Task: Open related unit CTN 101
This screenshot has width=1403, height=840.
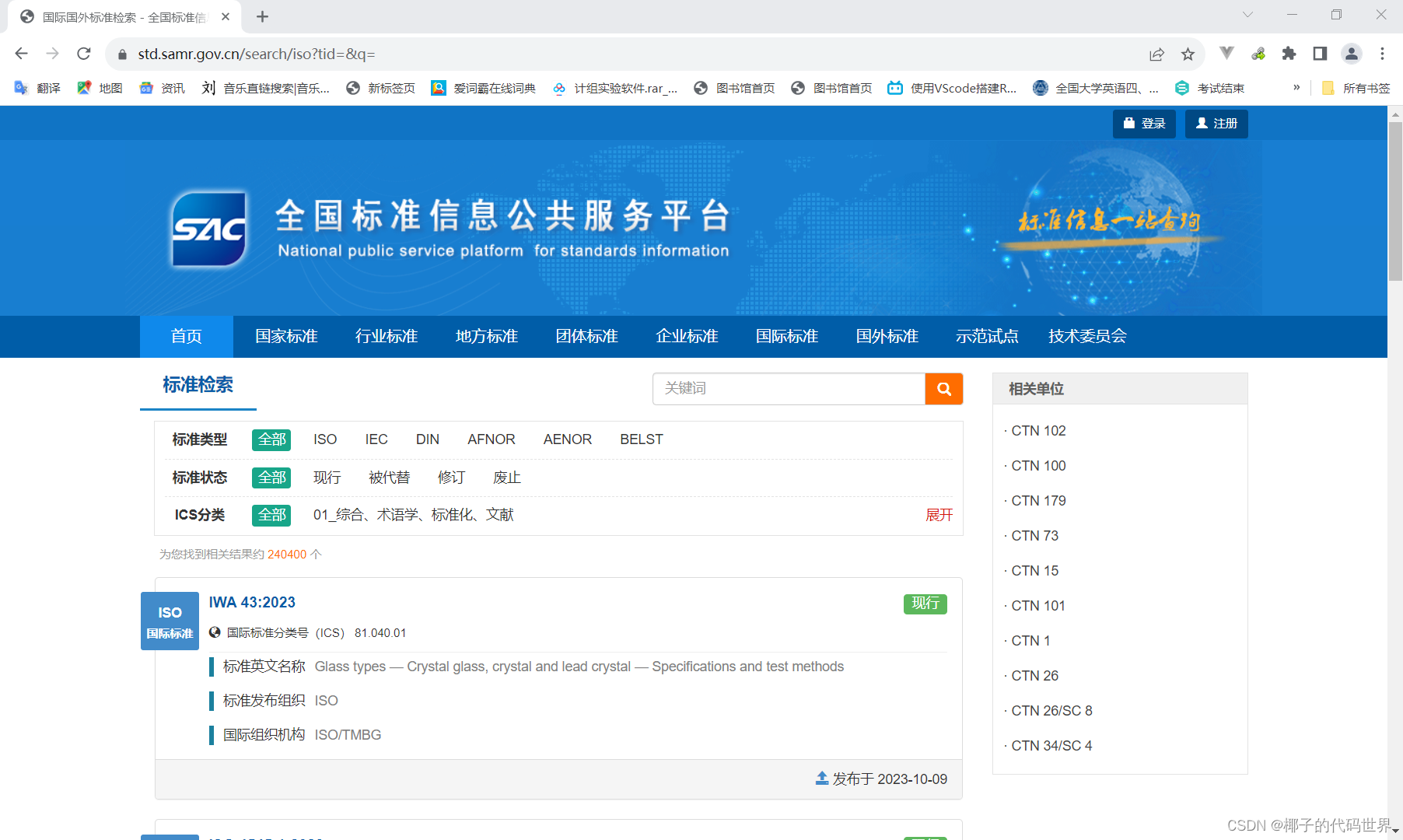Action: pos(1038,606)
